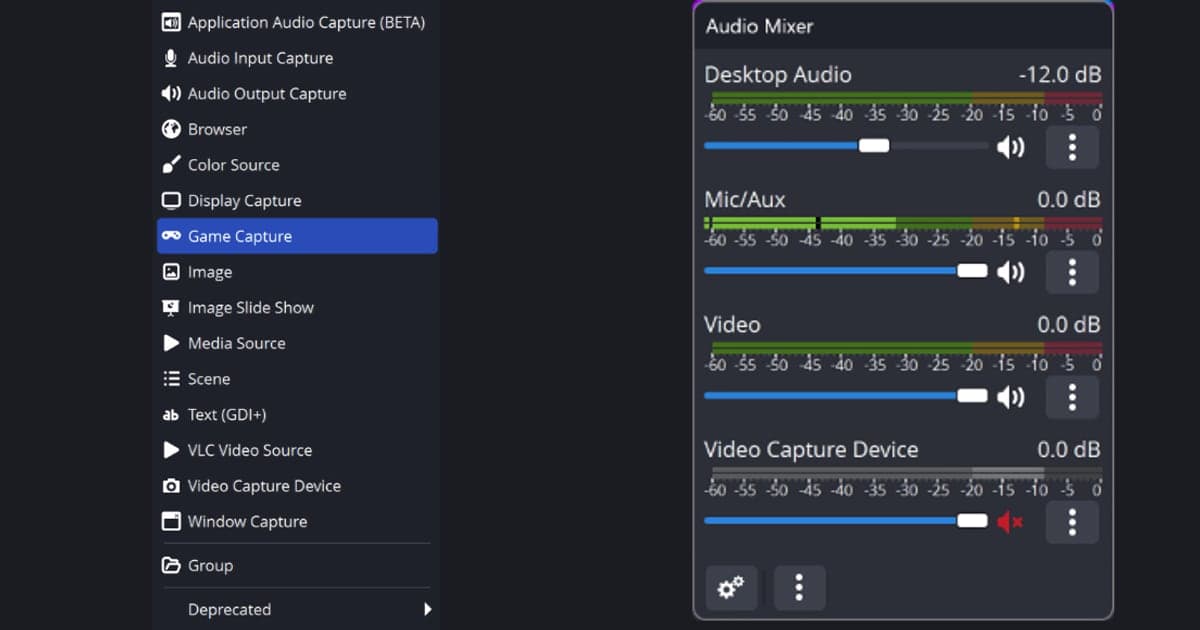Click the Scene list icon
1200x630 pixels.
171,379
